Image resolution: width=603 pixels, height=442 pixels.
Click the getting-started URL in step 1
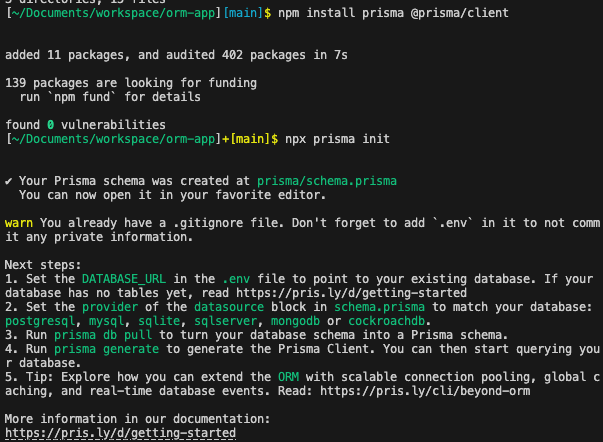pos(351,293)
